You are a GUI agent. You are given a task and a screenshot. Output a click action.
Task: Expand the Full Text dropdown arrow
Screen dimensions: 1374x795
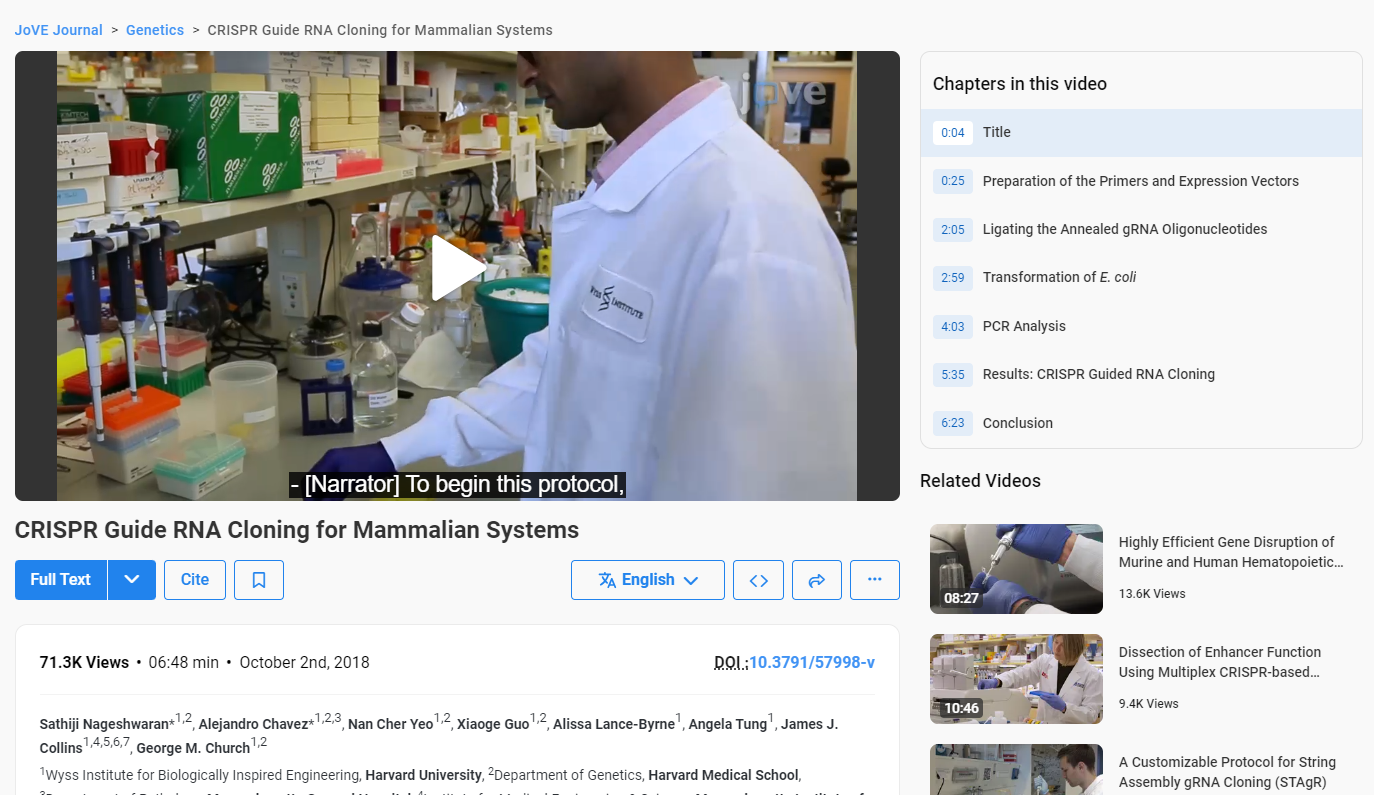pyautogui.click(x=132, y=580)
